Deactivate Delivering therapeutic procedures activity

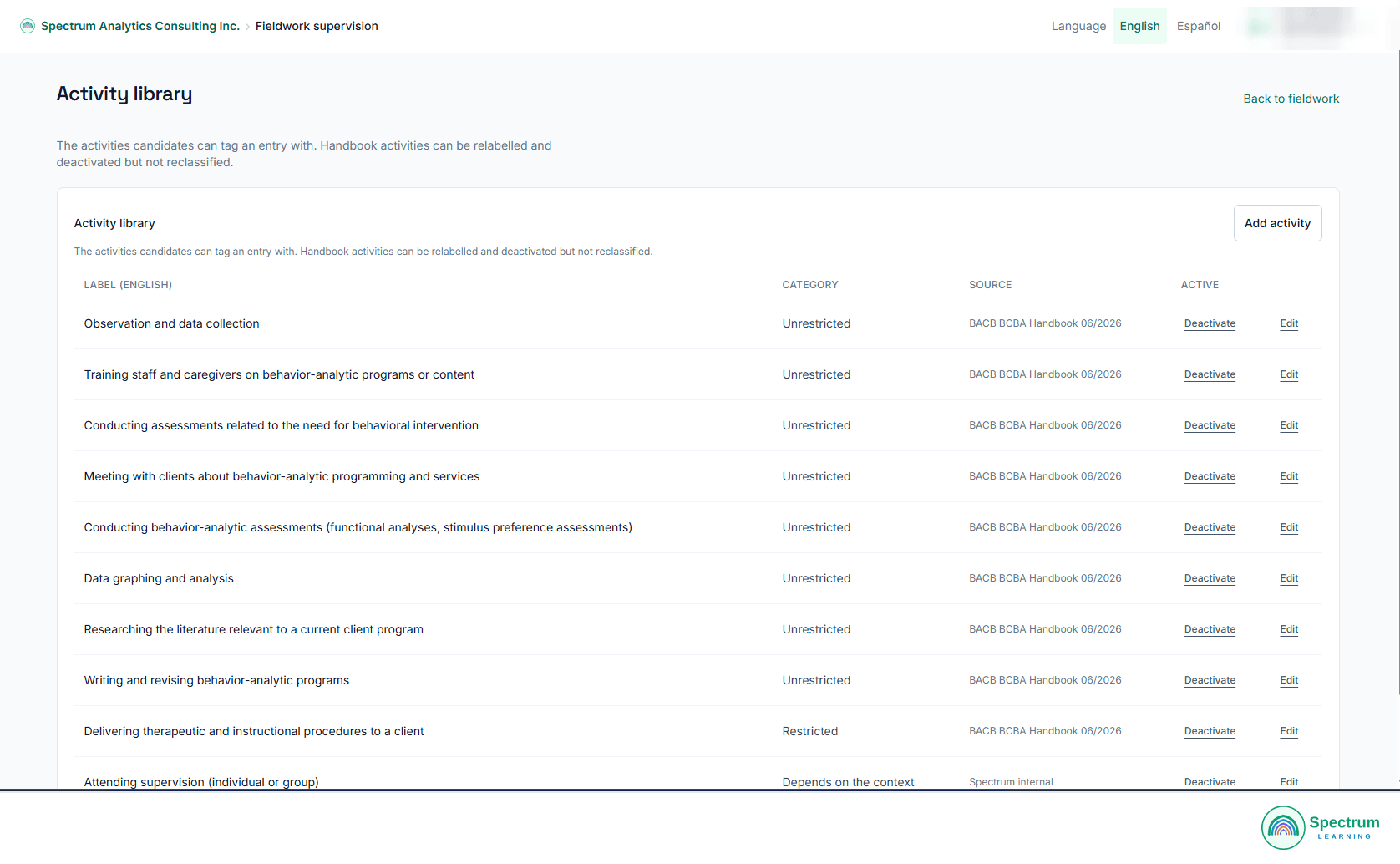pyautogui.click(x=1210, y=731)
